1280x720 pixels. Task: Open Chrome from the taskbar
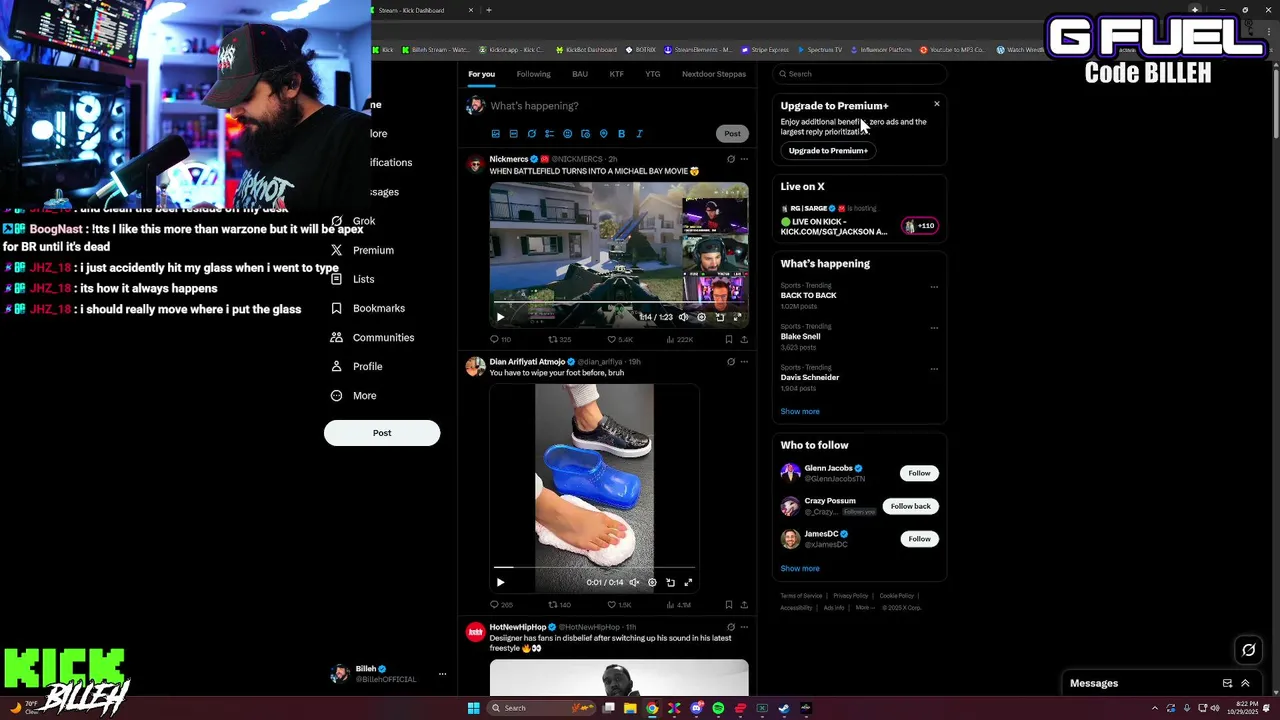click(652, 708)
